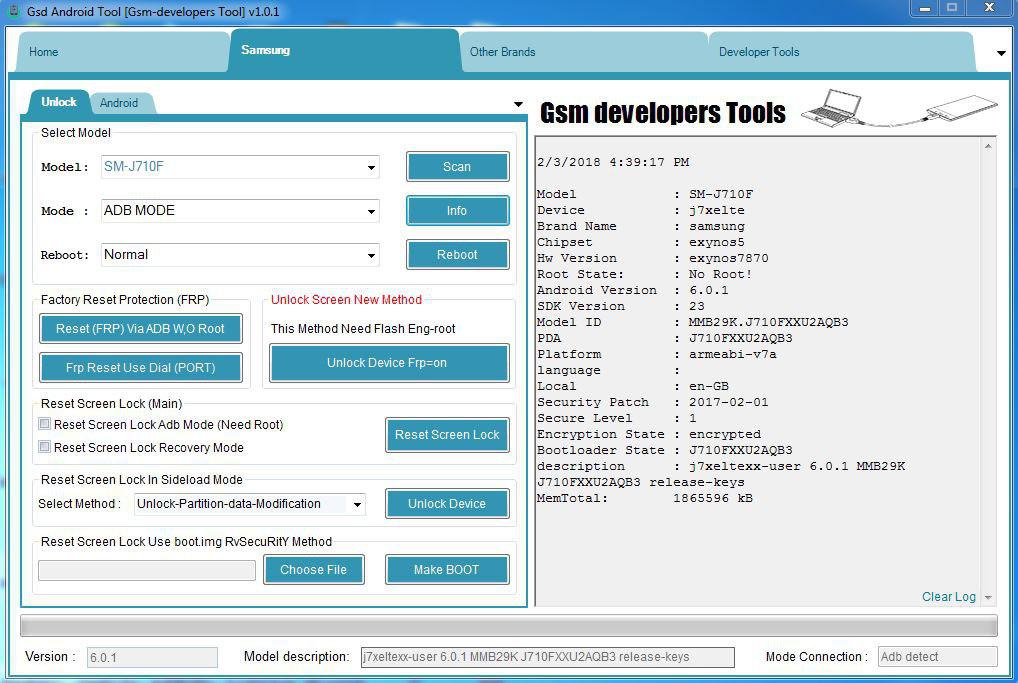The image size is (1018, 683).
Task: Click the Mode Connection Adb detect field
Action: coord(937,657)
